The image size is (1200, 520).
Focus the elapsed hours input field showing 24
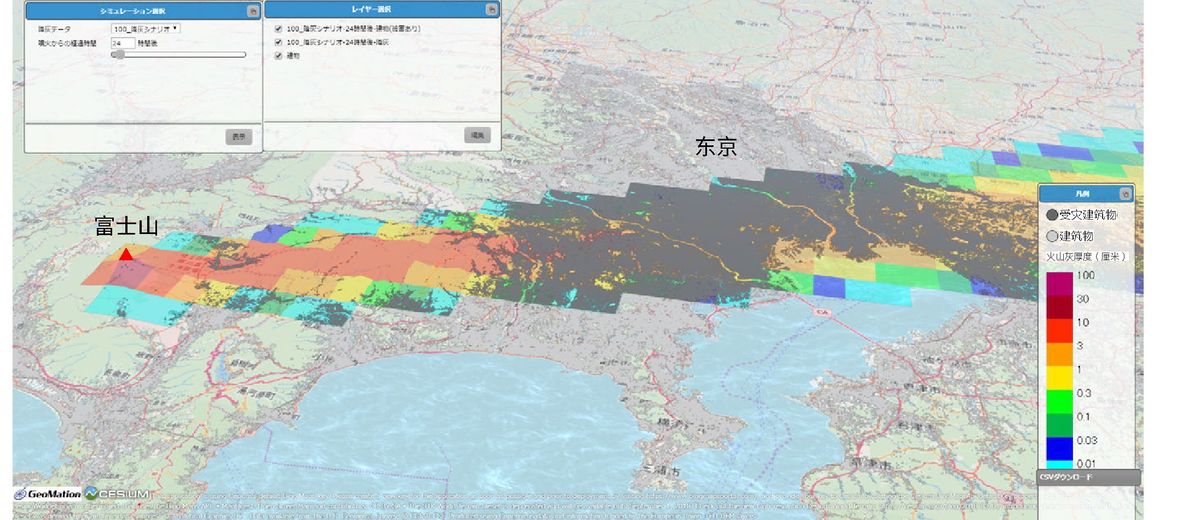(x=123, y=43)
